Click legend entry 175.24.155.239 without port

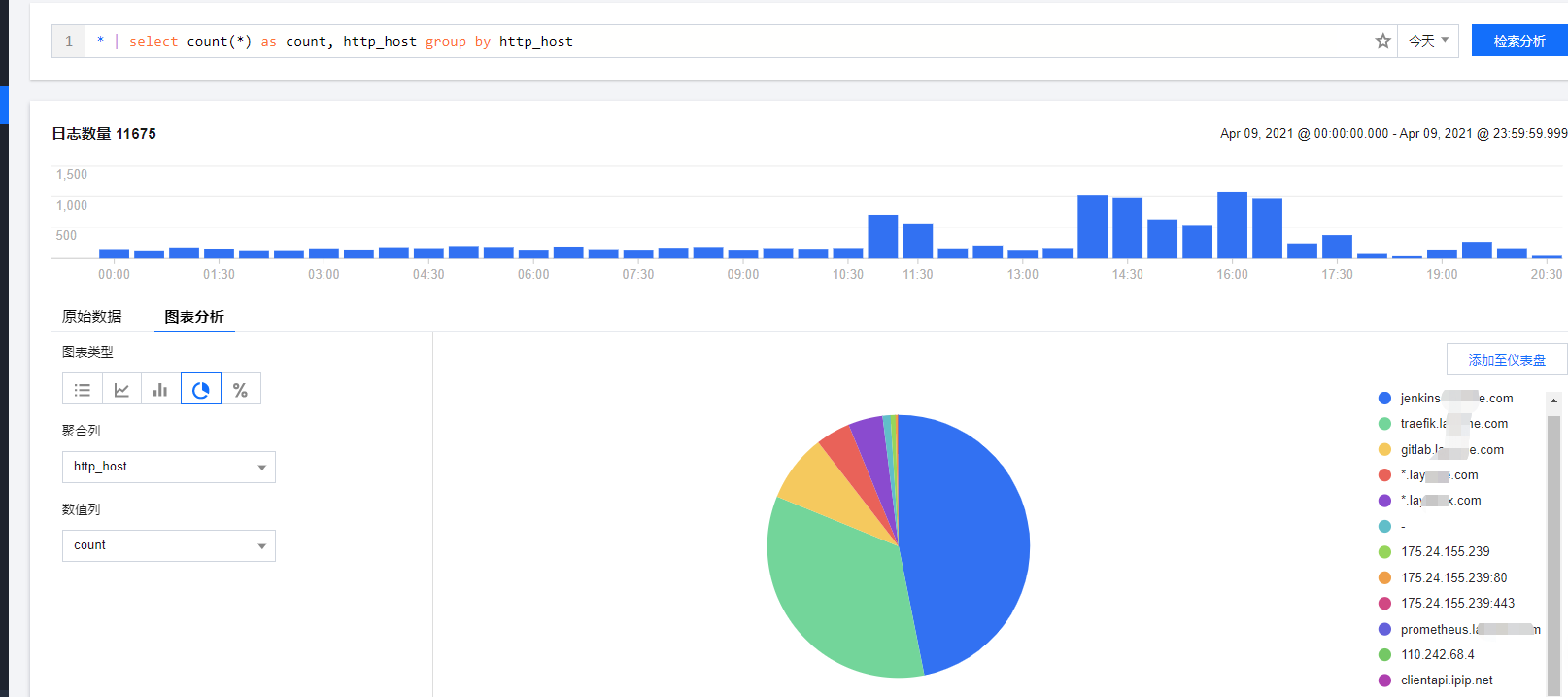click(x=1435, y=551)
